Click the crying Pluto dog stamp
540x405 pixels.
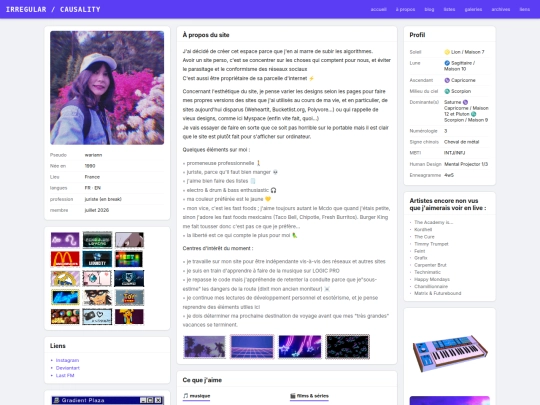(x=129, y=316)
